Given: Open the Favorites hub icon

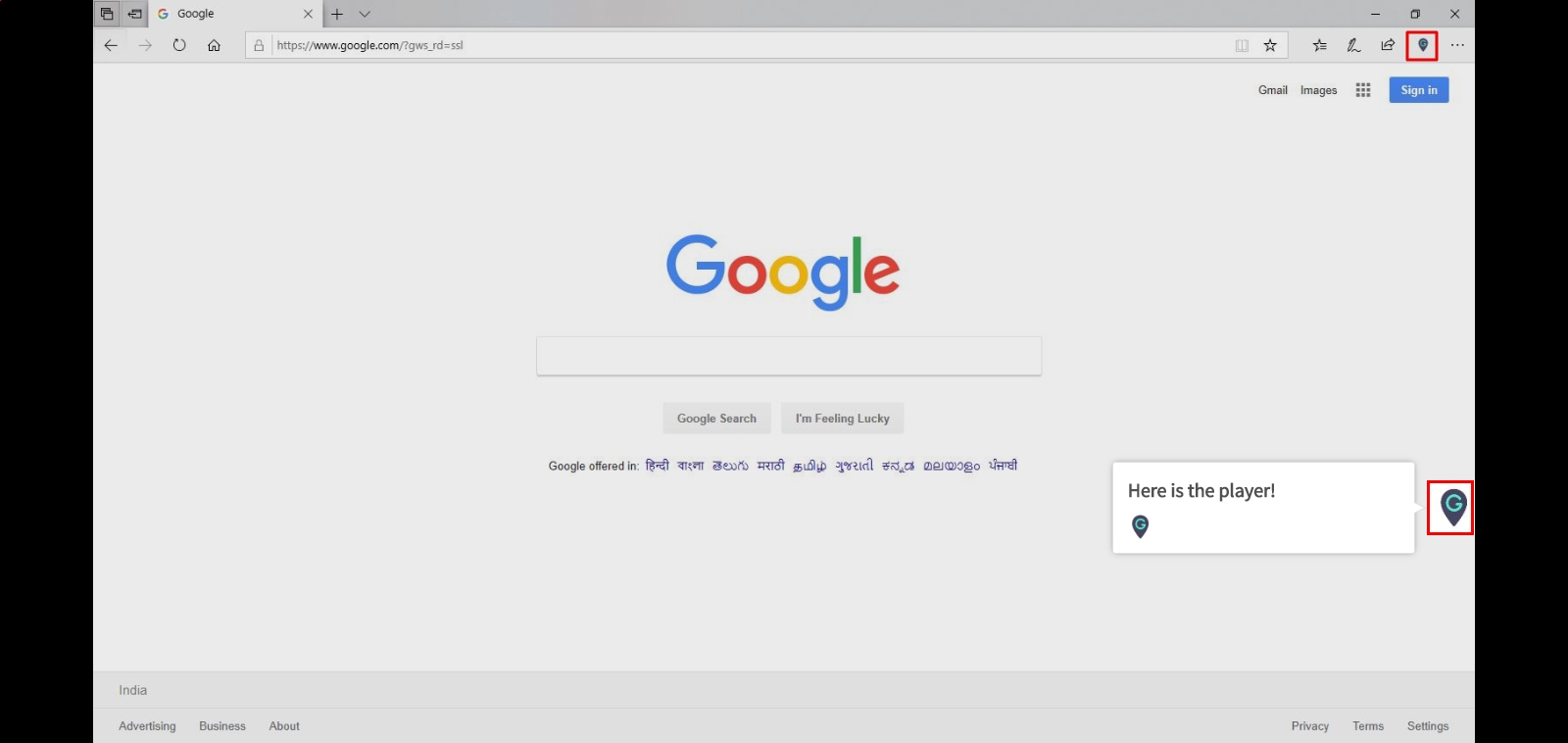Looking at the screenshot, I should 1320,45.
